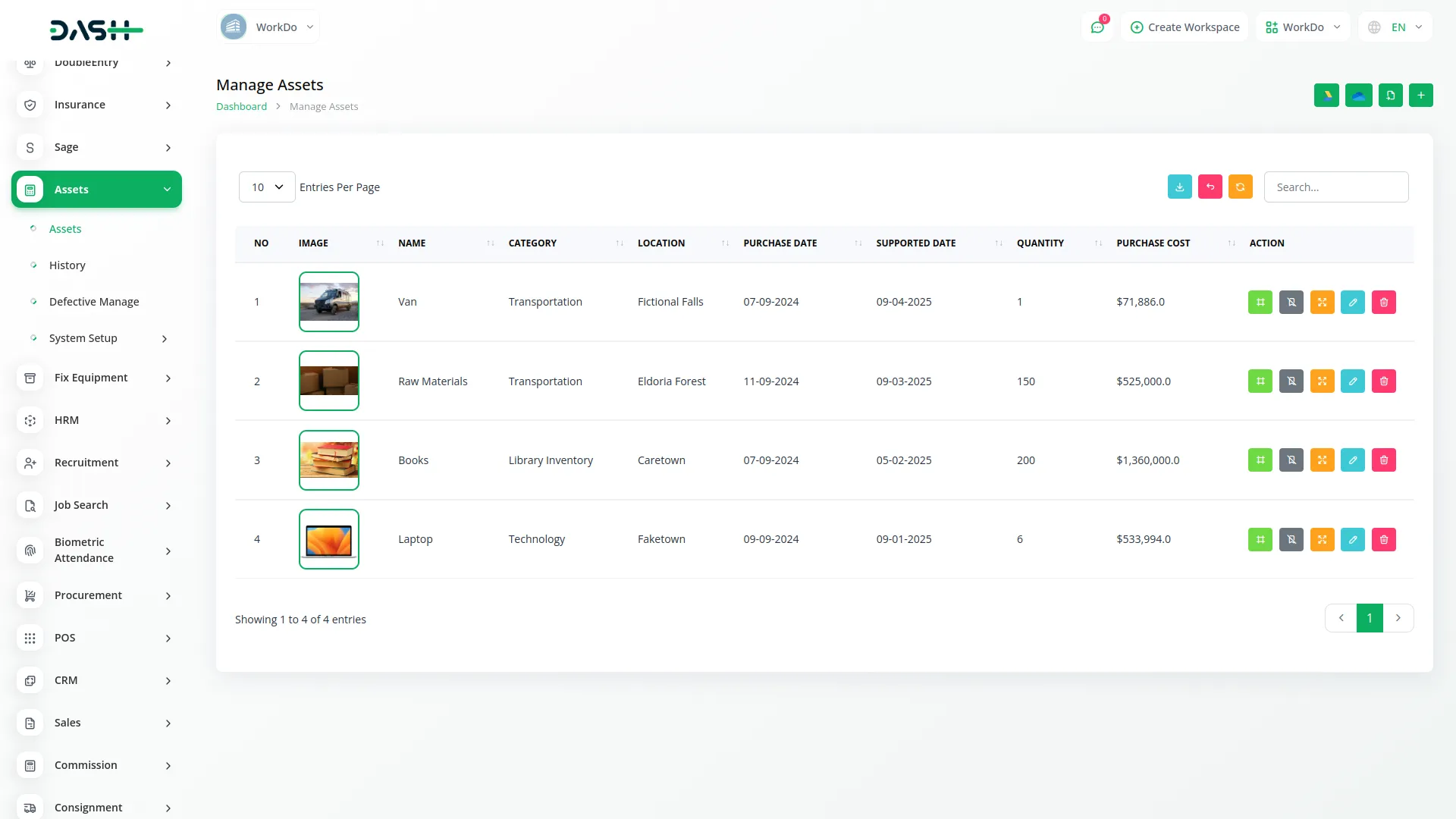Delete the Books asset via trash icon

(x=1383, y=460)
